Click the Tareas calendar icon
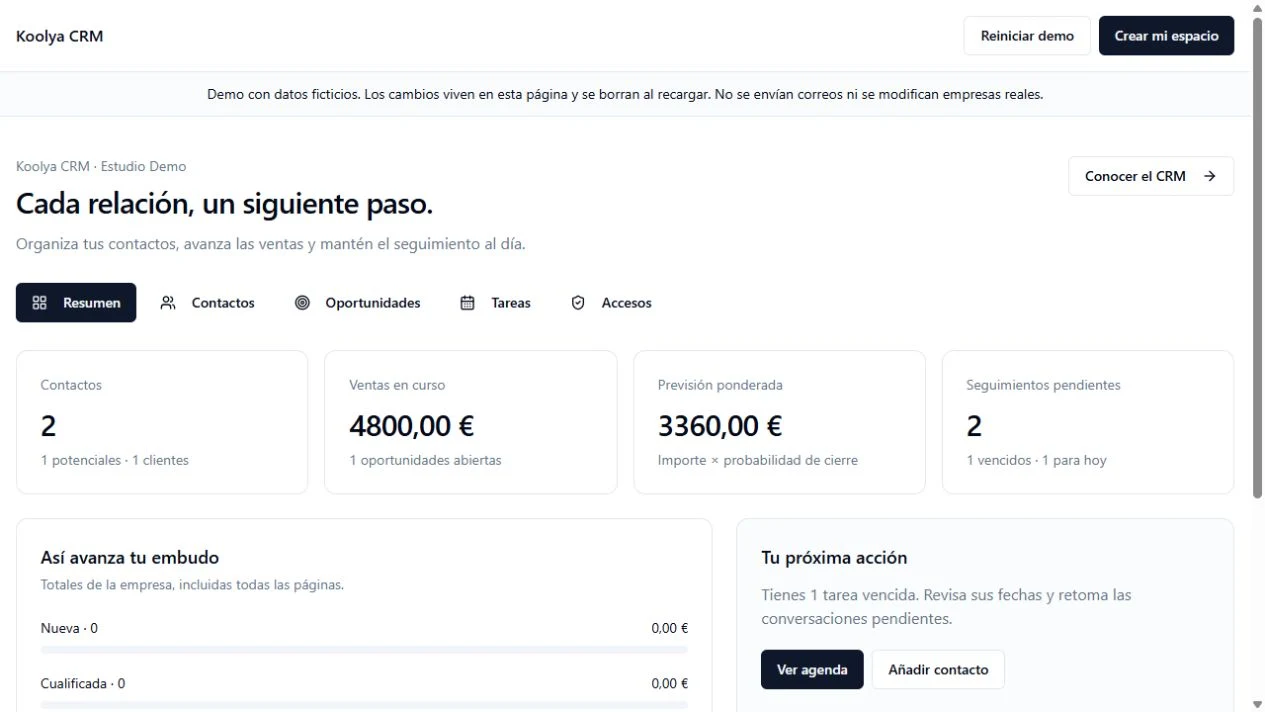Image resolution: width=1265 pixels, height=712 pixels. click(x=467, y=303)
